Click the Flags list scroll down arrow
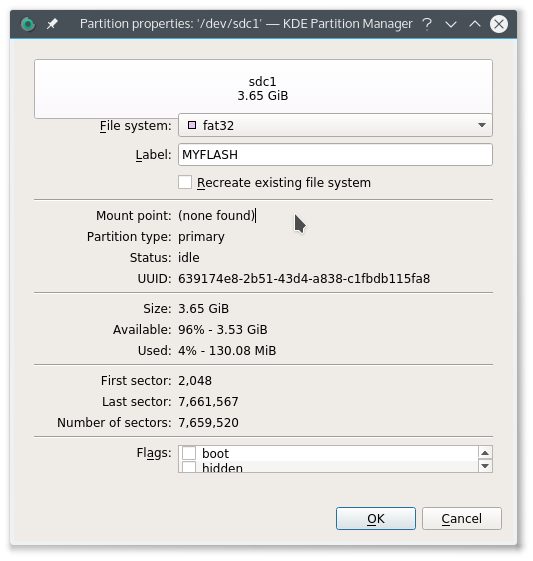533x561 pixels. click(x=485, y=466)
